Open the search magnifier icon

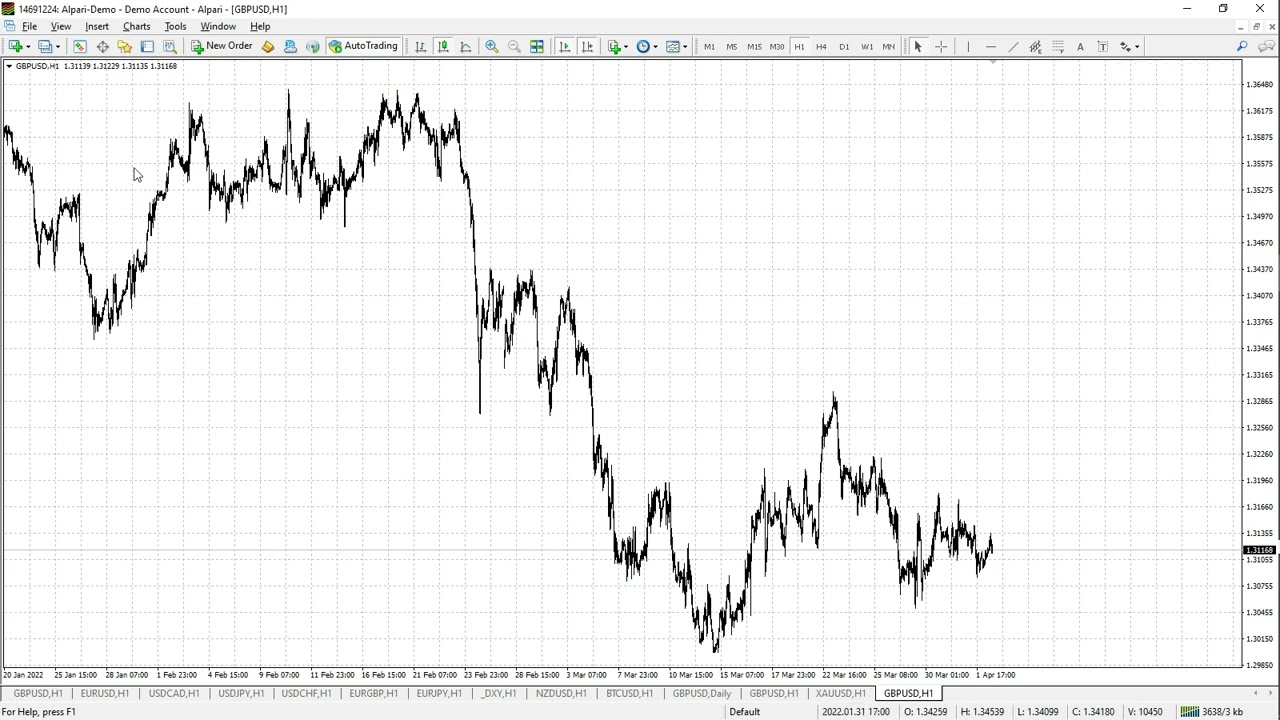click(x=1242, y=46)
